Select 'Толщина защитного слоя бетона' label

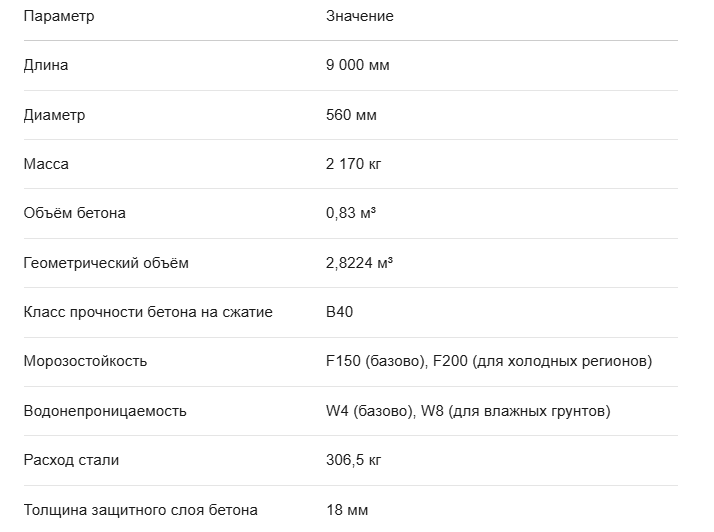[x=141, y=510]
